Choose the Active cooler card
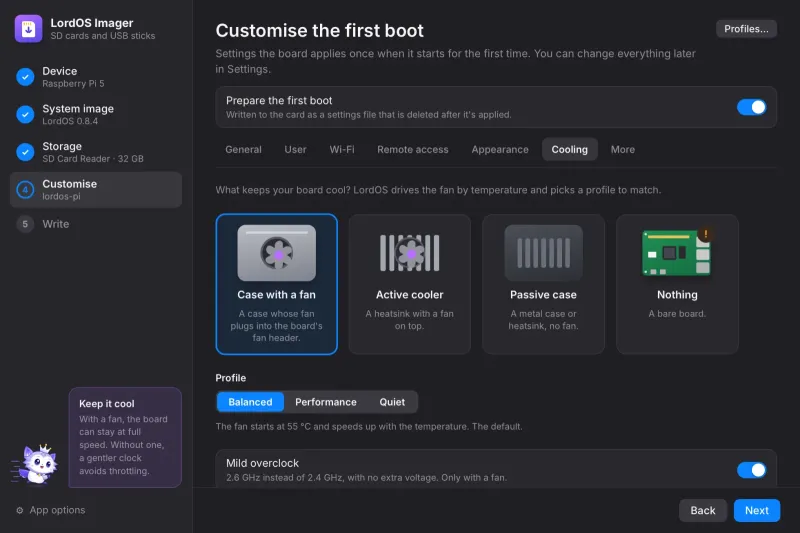 click(x=410, y=284)
